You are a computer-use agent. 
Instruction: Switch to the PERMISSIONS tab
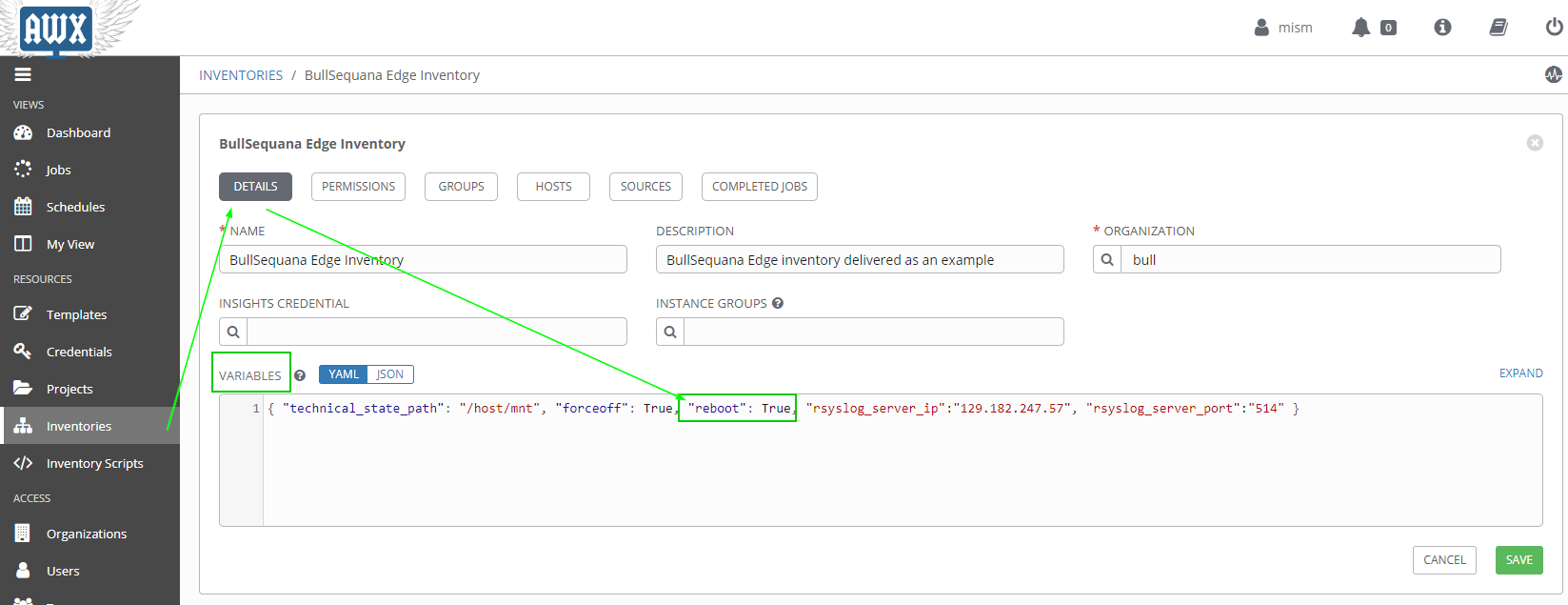[358, 187]
